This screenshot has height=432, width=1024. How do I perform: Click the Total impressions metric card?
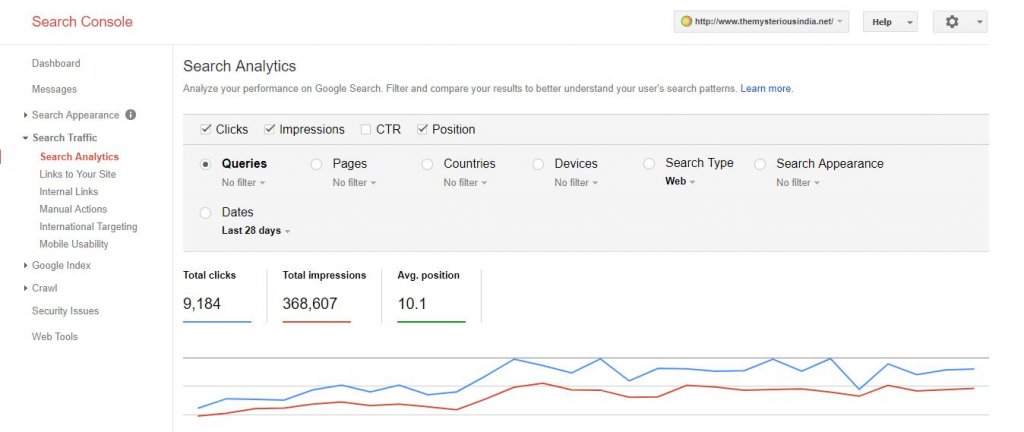(x=323, y=295)
